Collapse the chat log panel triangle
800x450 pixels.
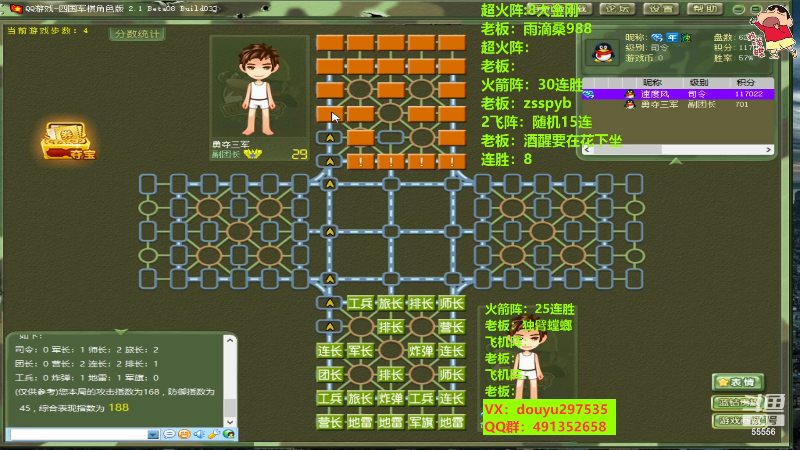(x=121, y=332)
